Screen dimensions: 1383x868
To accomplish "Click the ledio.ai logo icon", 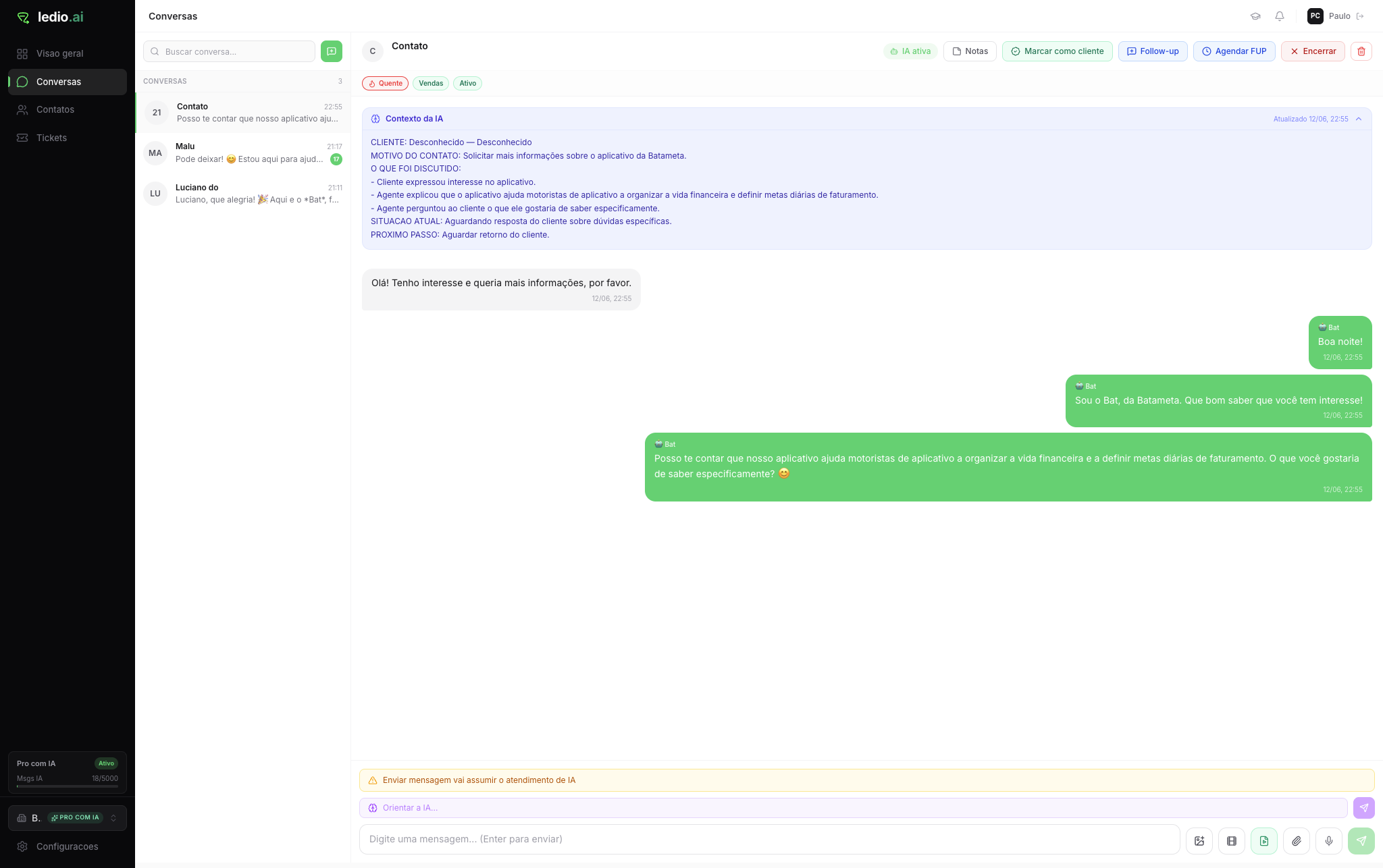I will (24, 18).
